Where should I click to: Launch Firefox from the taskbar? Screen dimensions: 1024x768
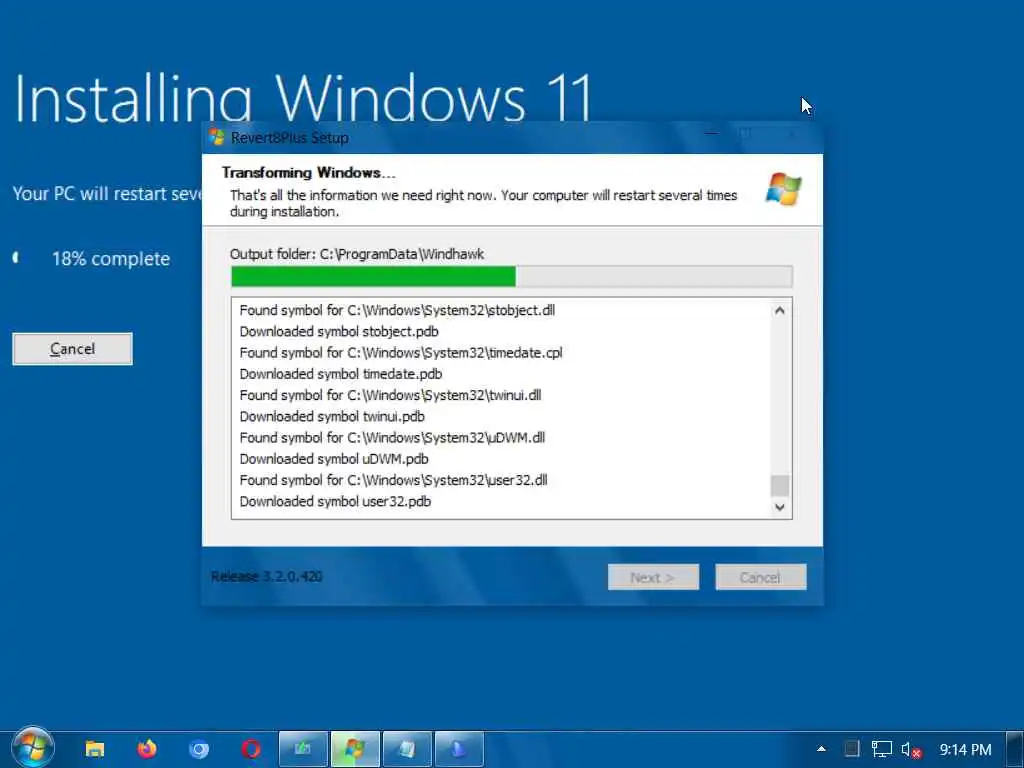(x=147, y=749)
